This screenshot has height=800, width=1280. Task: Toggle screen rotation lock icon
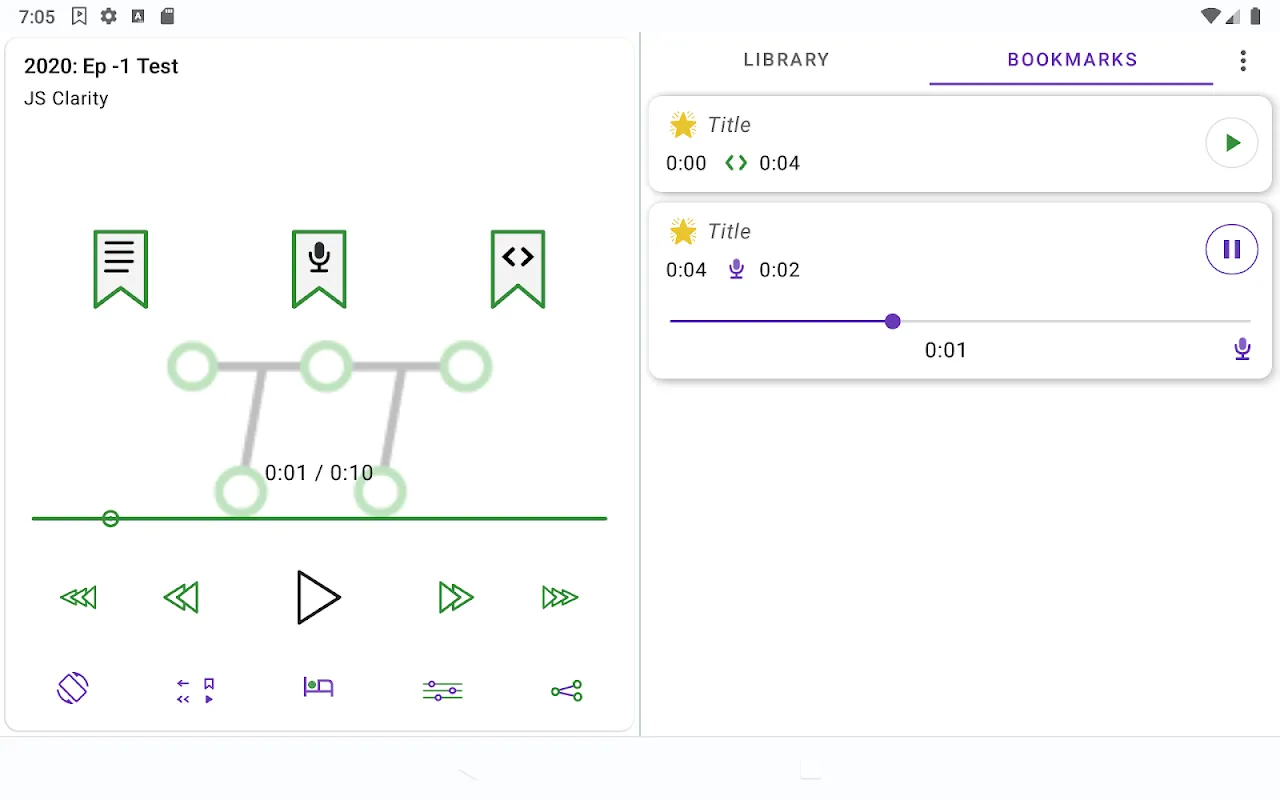tap(73, 688)
